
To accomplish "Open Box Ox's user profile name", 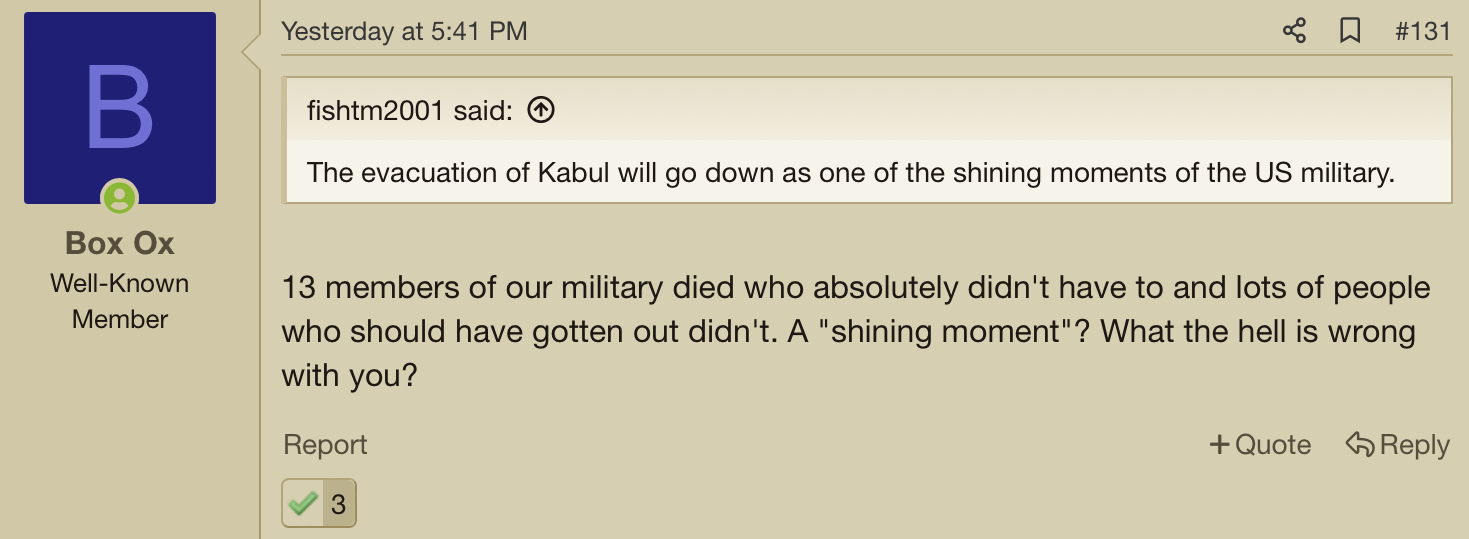I will pyautogui.click(x=120, y=243).
